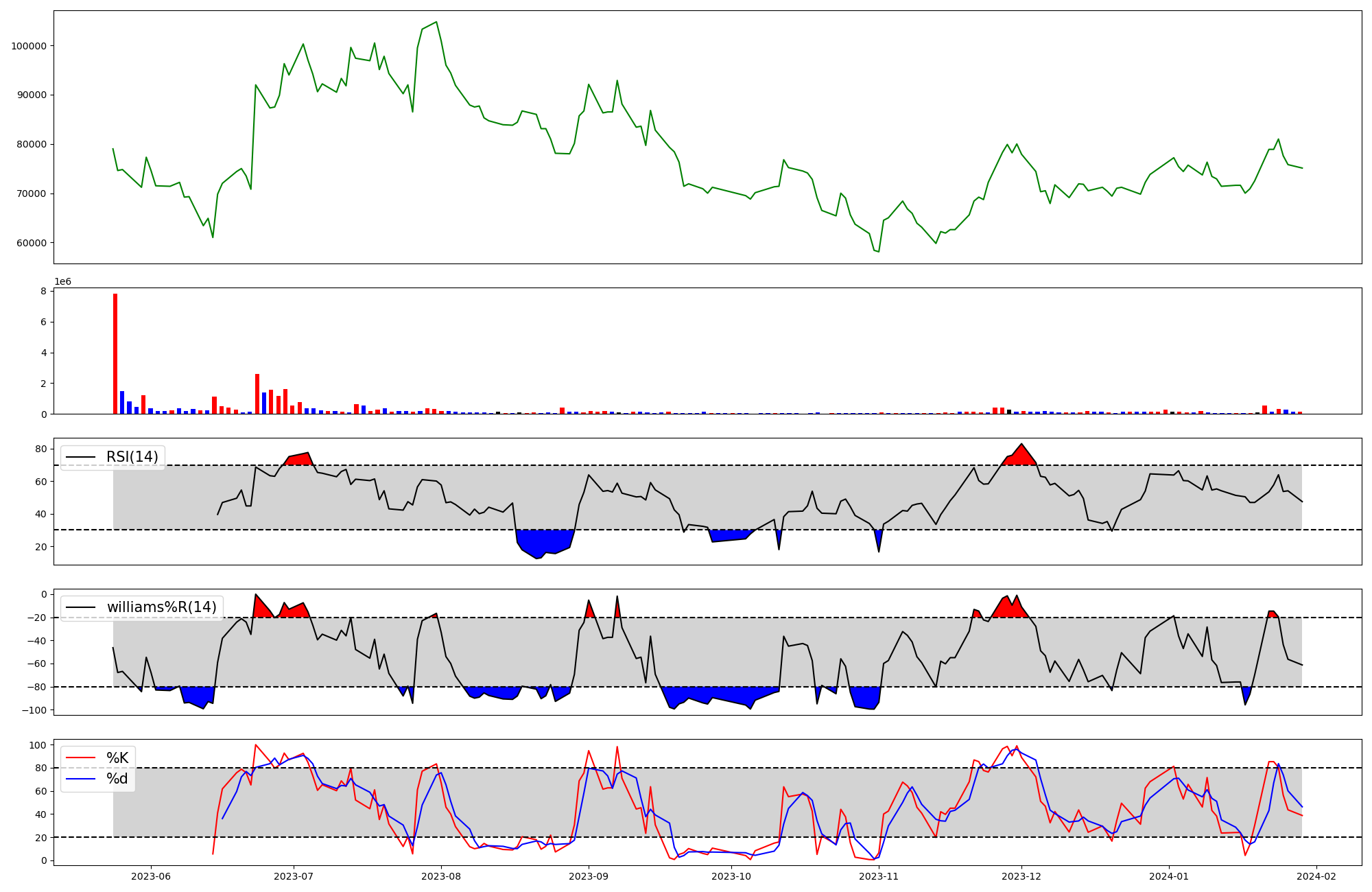
Task: Click the 2023-06 x-axis date label
Action: (150, 876)
